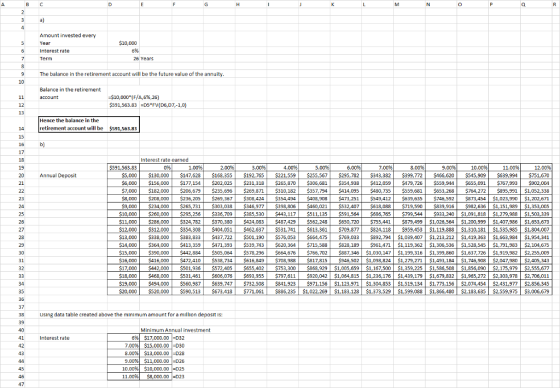
Task: Click the 'Years' unit cell
Action: tap(147, 59)
